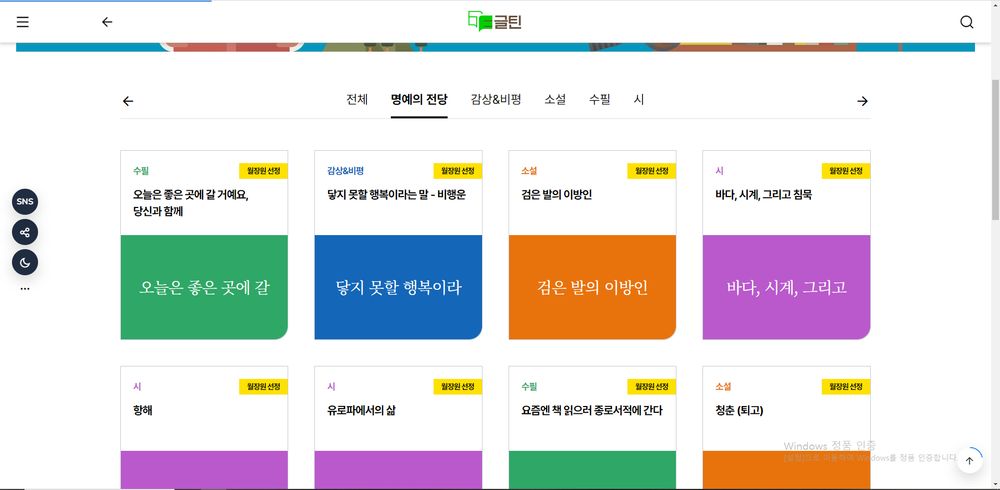Screen dimensions: 1000x490
Task: Jump to top with arrow button
Action: click(969, 461)
